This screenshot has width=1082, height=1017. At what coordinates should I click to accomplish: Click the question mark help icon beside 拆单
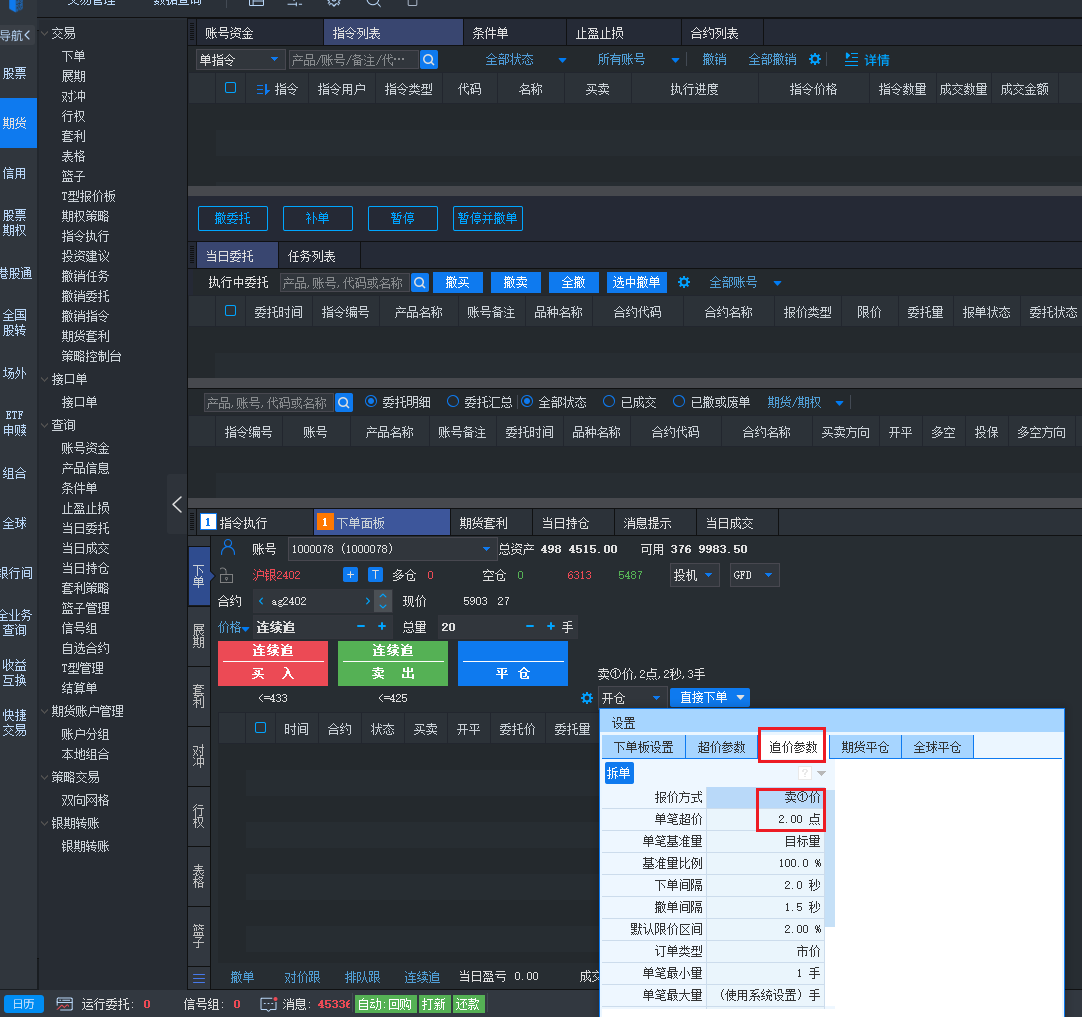pos(805,773)
